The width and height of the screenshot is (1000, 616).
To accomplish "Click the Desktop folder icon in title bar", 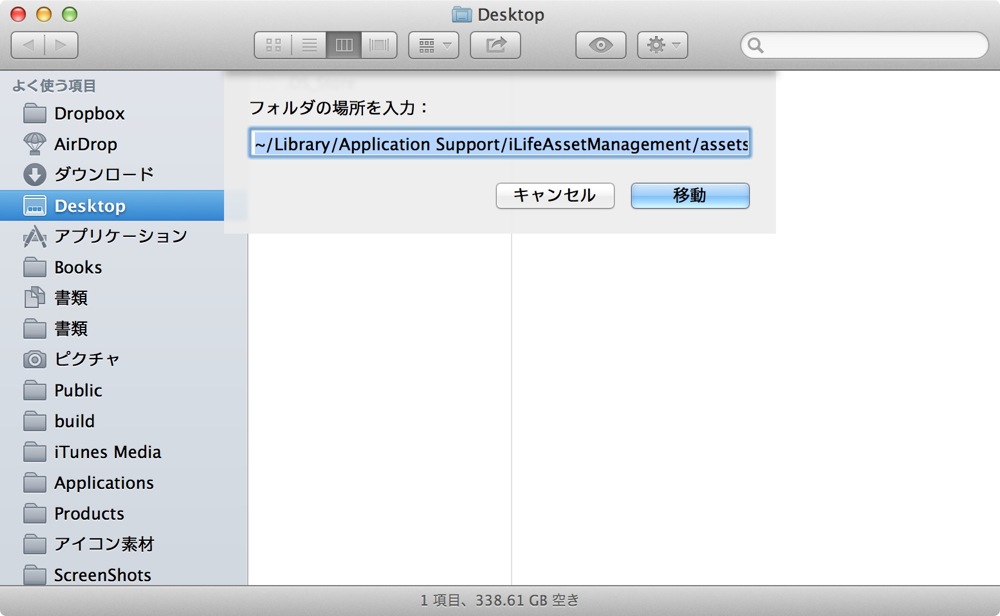I will [x=461, y=15].
